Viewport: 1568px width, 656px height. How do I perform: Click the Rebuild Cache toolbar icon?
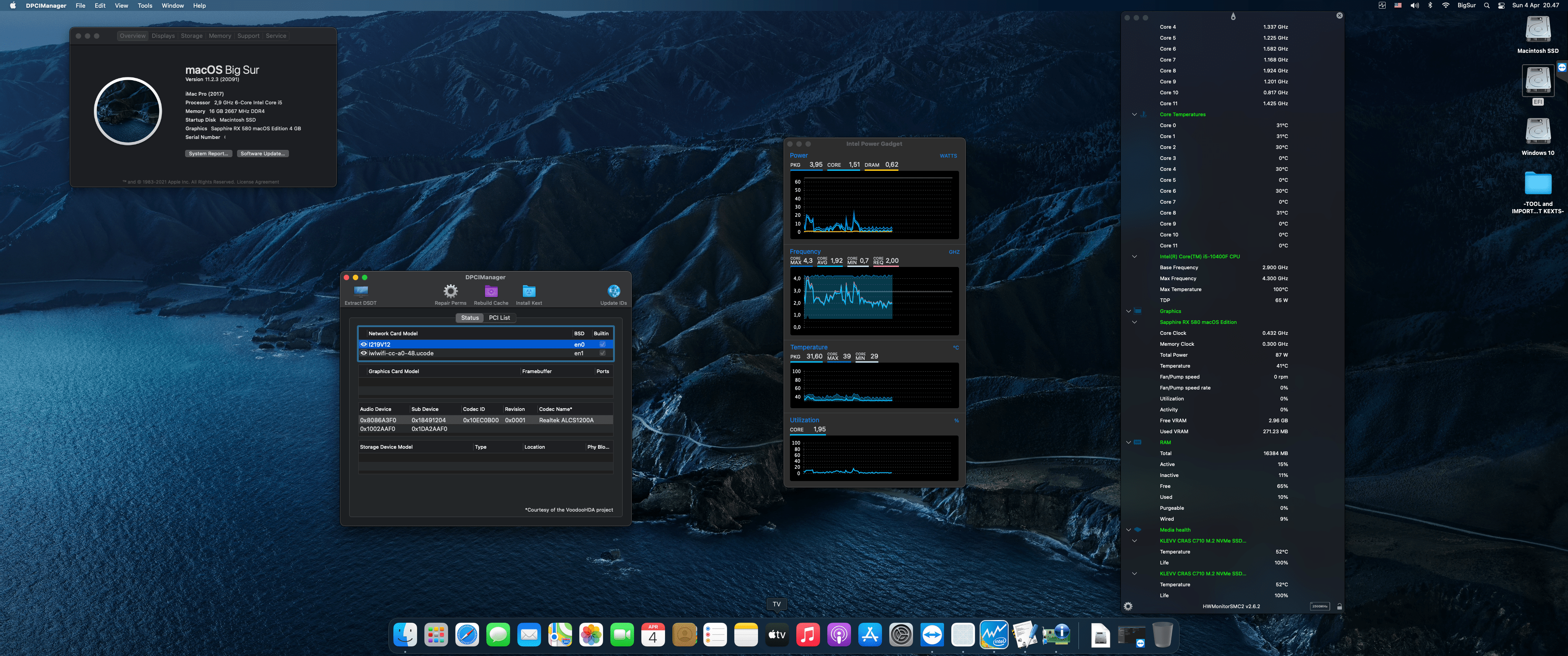pos(491,291)
